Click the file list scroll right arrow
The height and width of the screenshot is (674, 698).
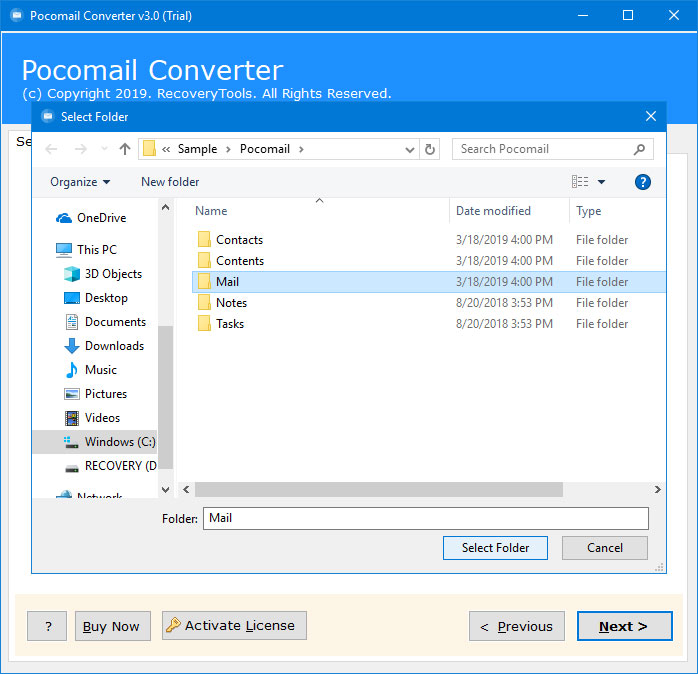pos(657,490)
